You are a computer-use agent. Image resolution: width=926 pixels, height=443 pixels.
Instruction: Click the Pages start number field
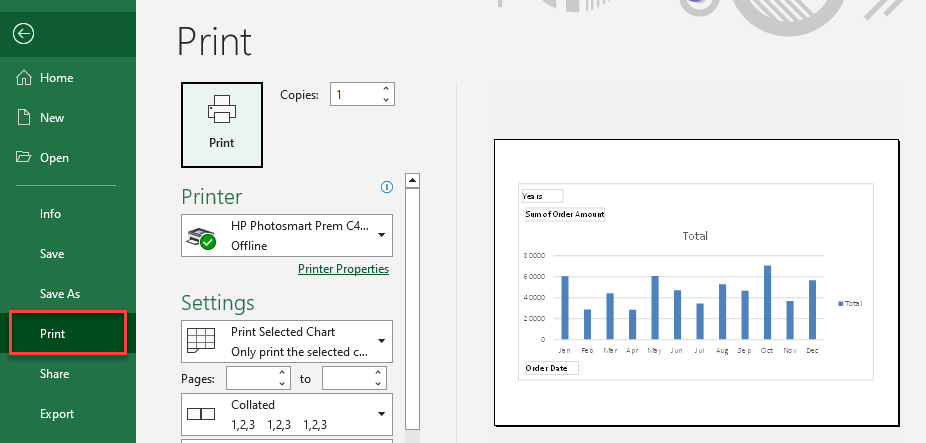(251, 378)
